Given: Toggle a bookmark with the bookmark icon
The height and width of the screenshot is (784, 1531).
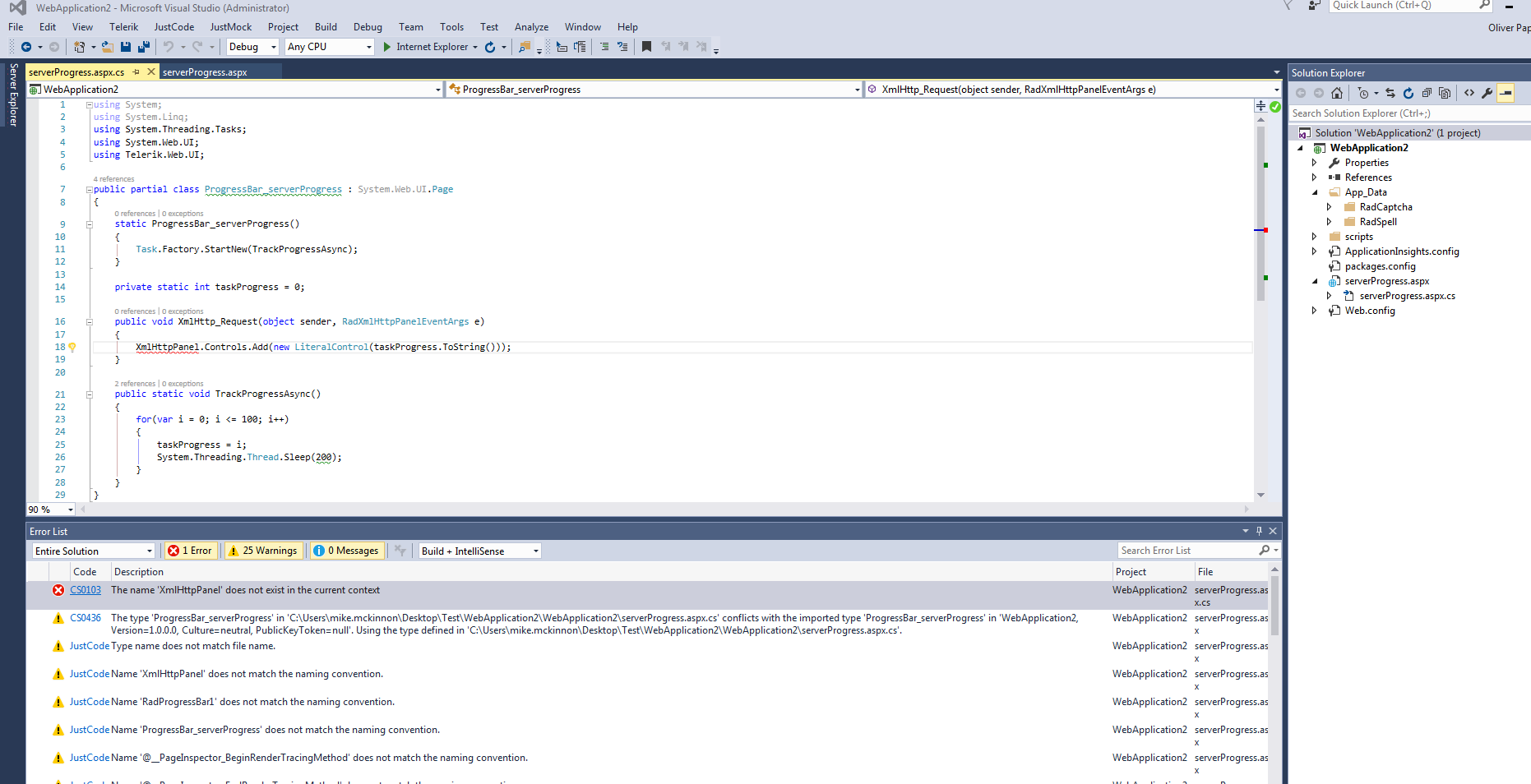Looking at the screenshot, I should coord(647,47).
